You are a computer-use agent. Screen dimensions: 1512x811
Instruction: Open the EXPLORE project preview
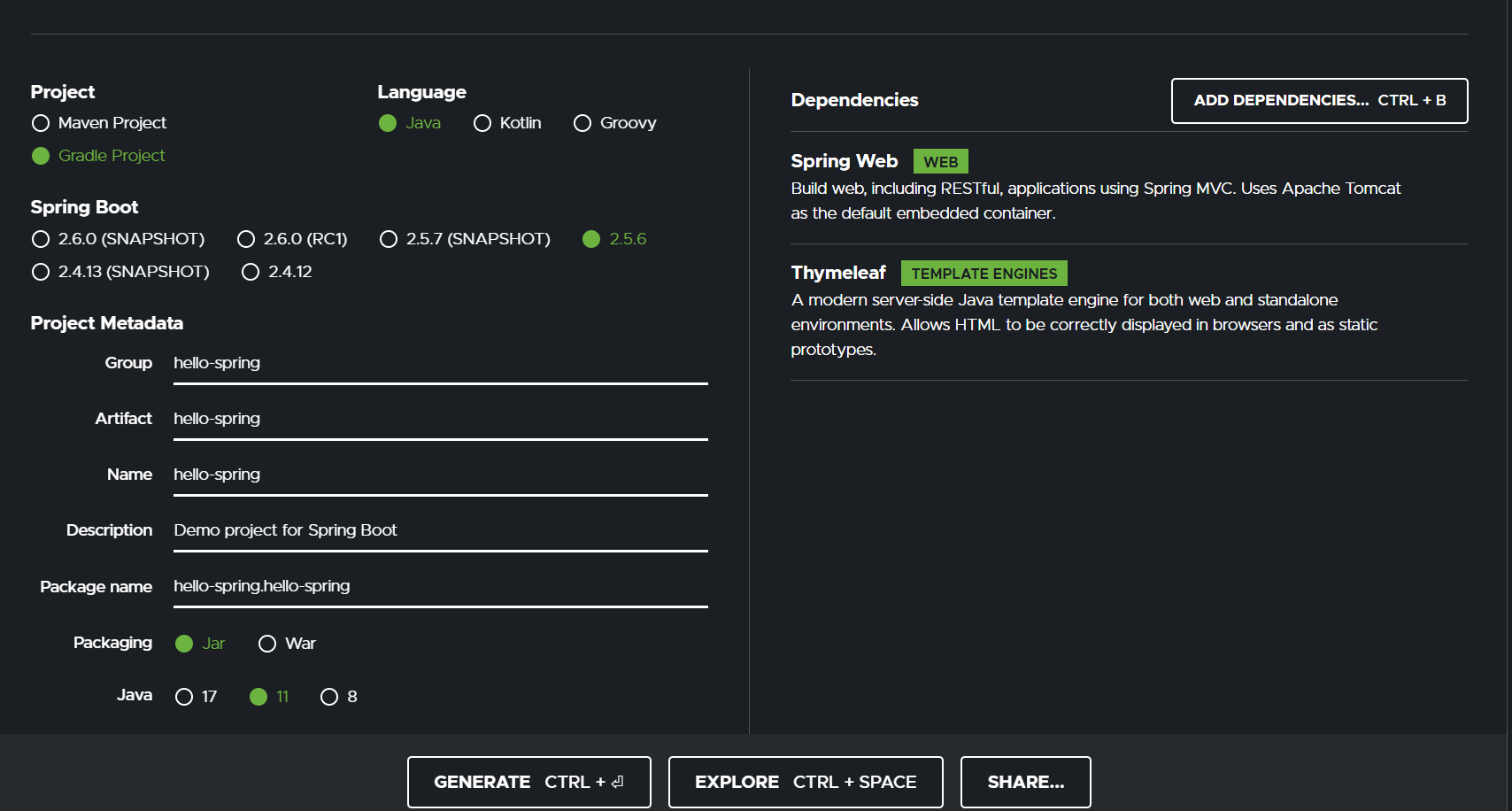[806, 782]
